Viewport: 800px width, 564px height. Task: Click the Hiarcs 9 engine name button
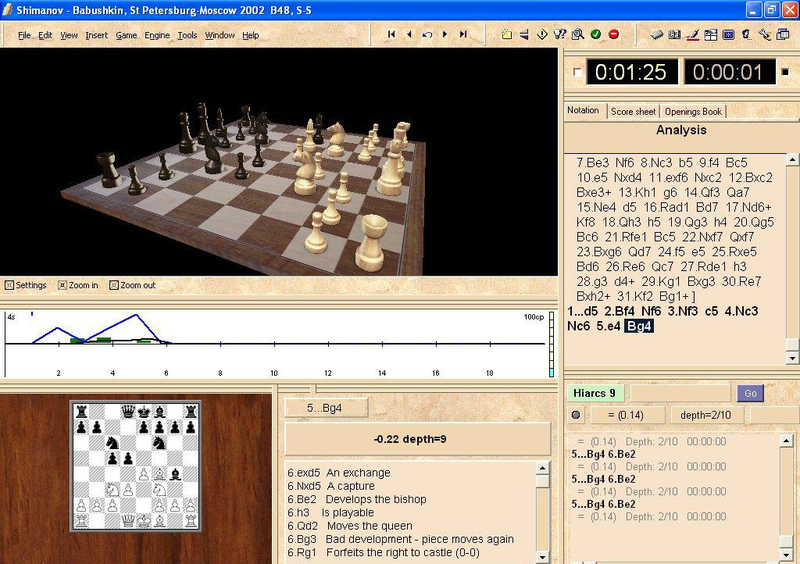[595, 393]
